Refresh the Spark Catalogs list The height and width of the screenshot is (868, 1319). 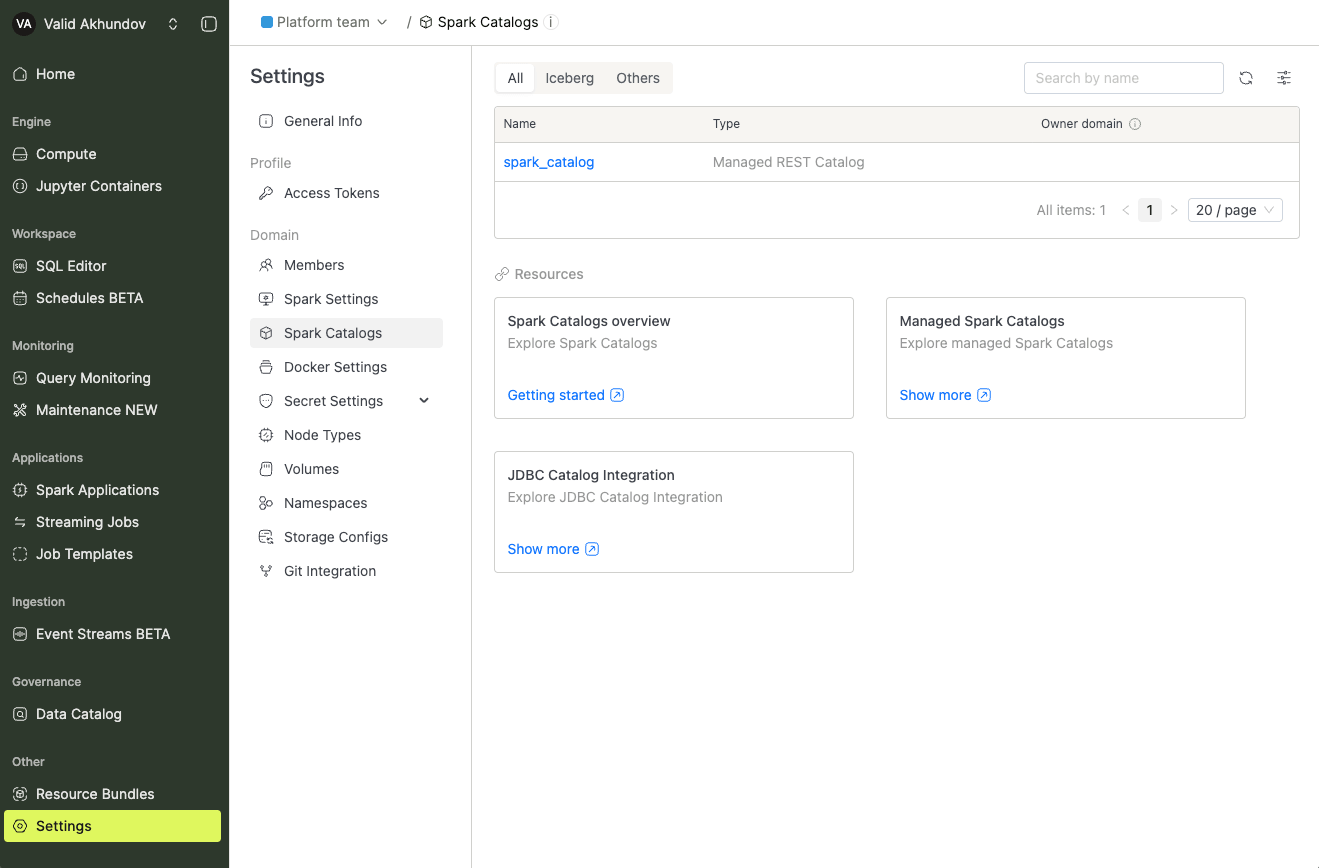[x=1246, y=78]
